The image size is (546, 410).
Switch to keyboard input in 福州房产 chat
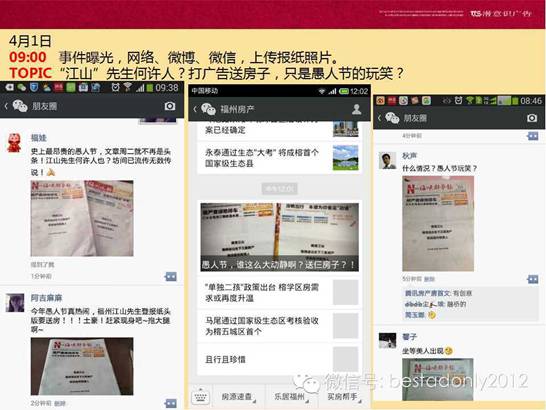point(201,396)
